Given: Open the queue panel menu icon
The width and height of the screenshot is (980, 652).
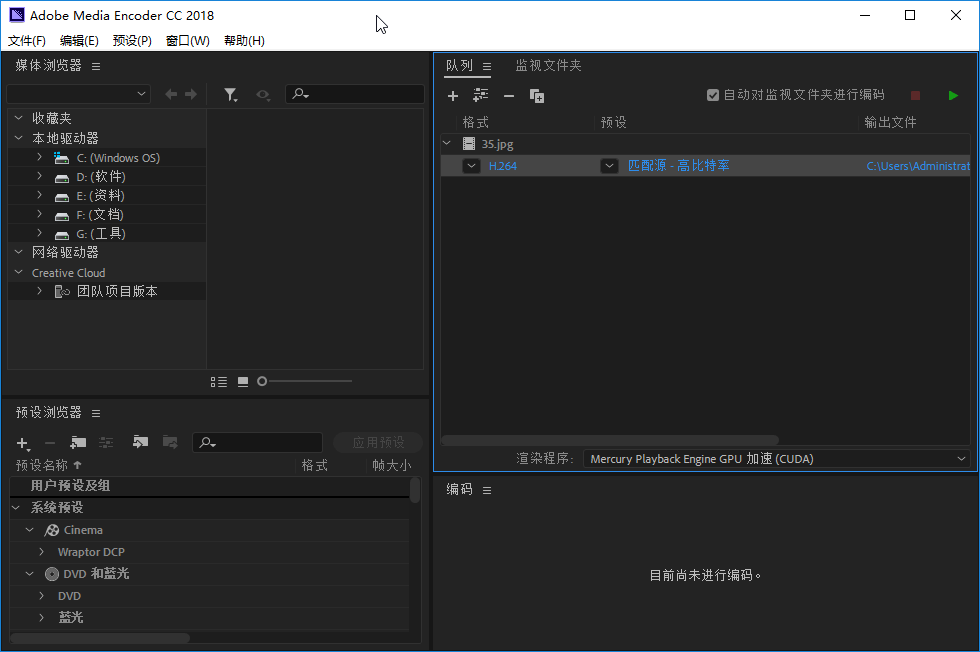Looking at the screenshot, I should click(x=487, y=66).
